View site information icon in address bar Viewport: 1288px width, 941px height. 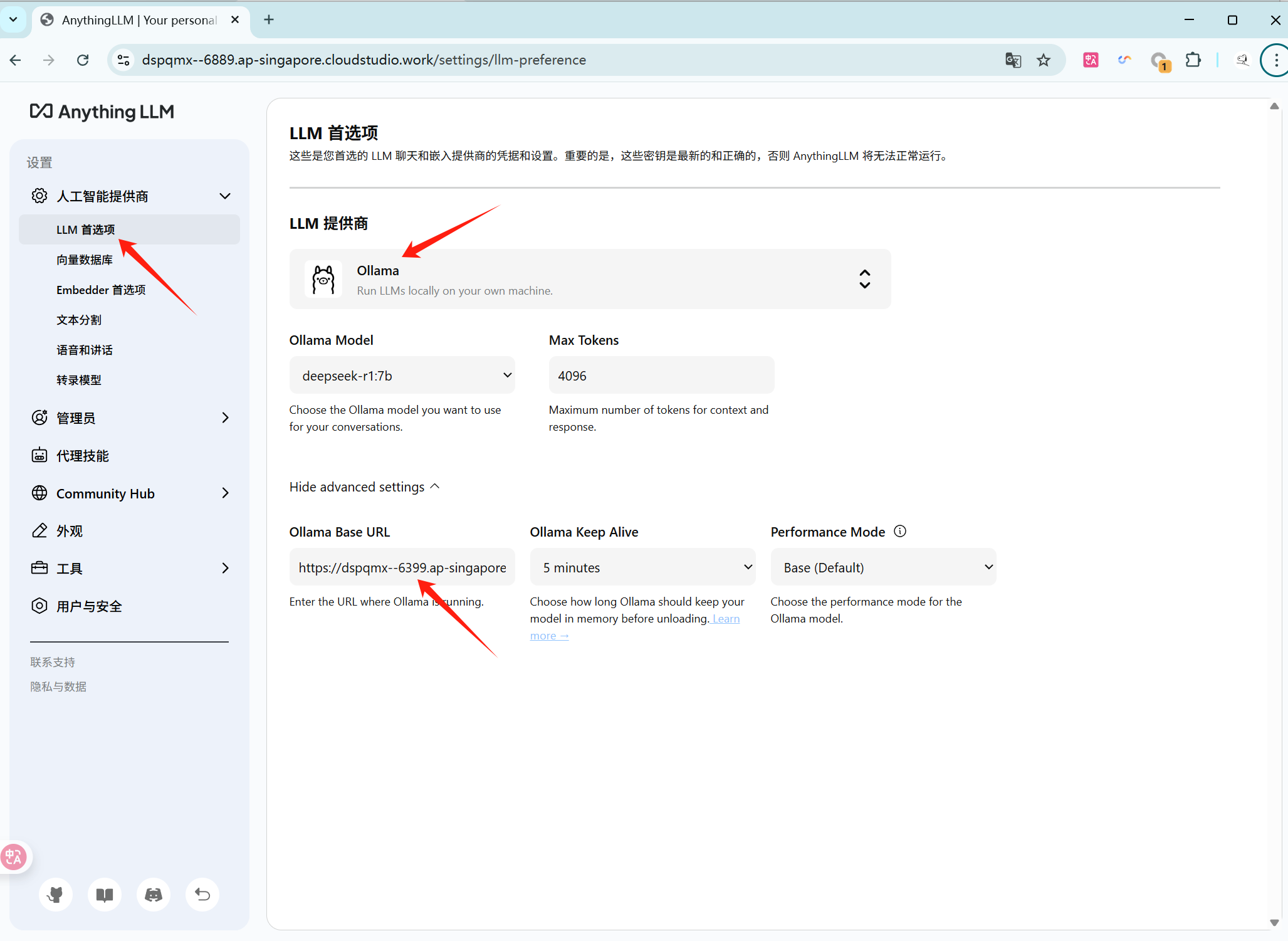[123, 60]
